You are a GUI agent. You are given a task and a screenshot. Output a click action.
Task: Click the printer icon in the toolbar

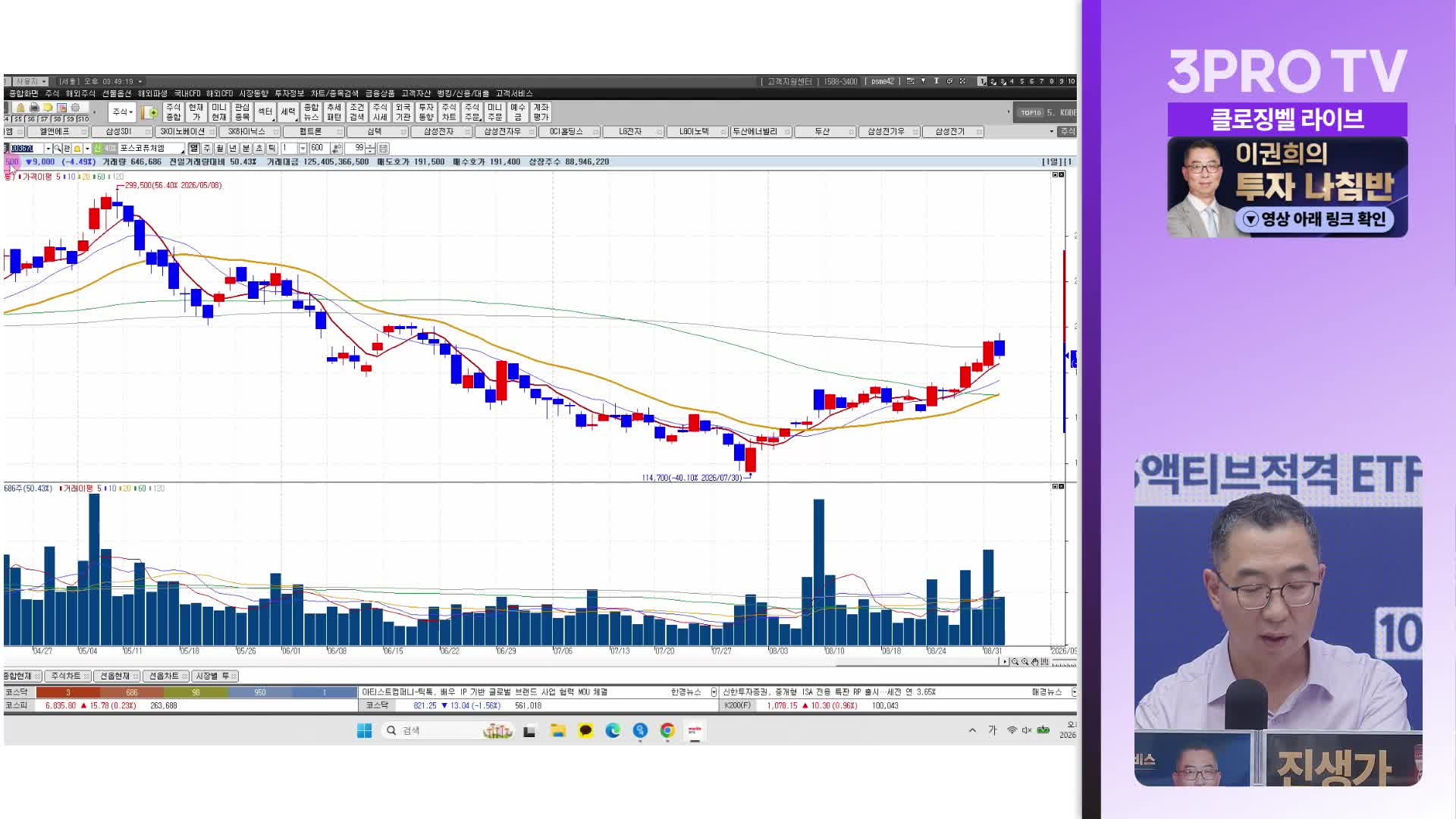[34, 108]
